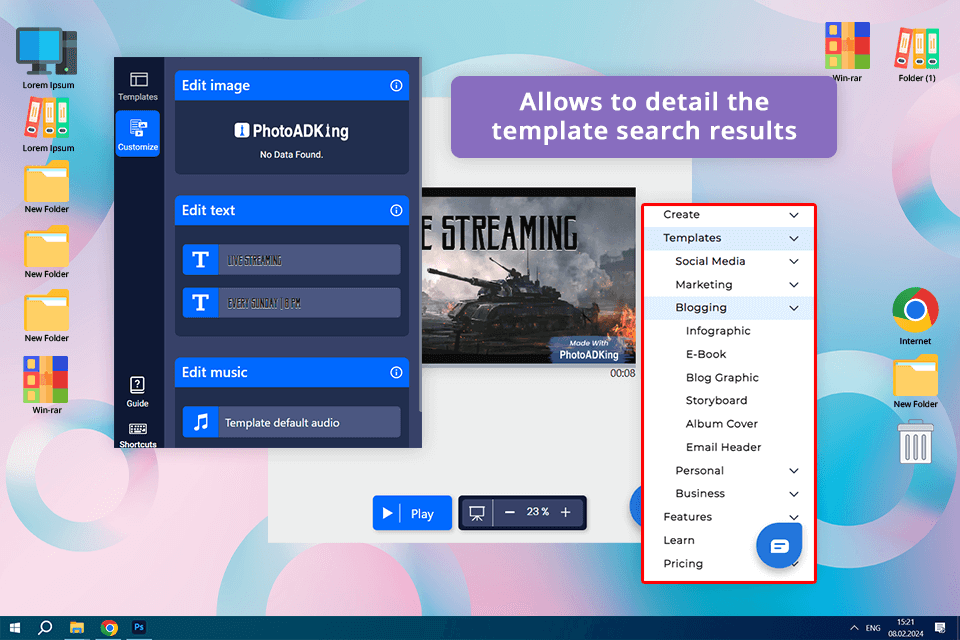Click the Edit music panel header
Viewport: 960px width, 640px height.
(291, 372)
